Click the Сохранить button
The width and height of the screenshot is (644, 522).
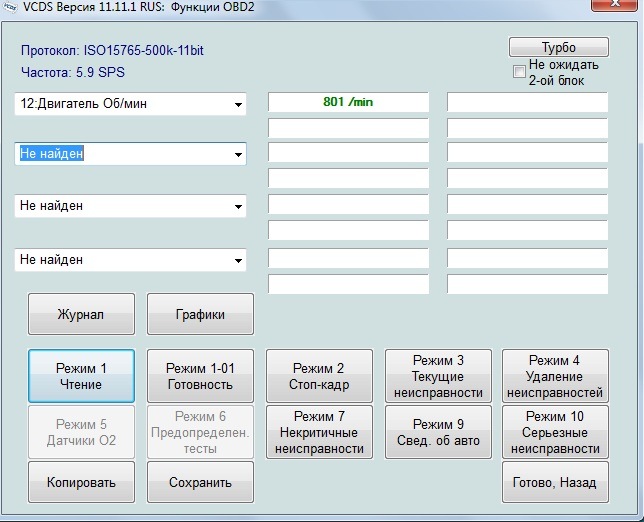pos(200,482)
